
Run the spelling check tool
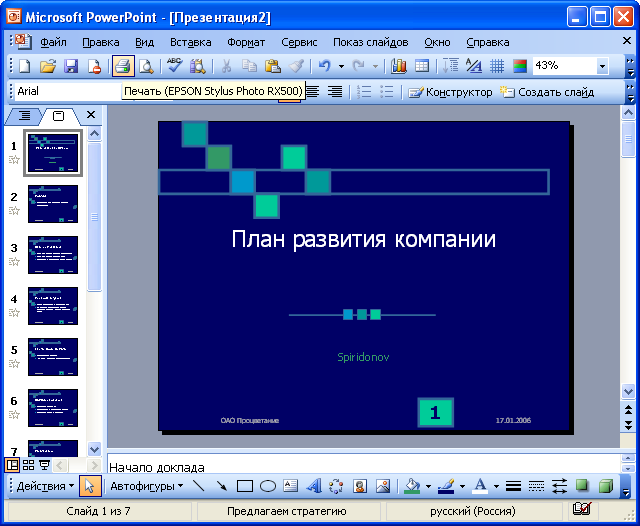pyautogui.click(x=174, y=66)
